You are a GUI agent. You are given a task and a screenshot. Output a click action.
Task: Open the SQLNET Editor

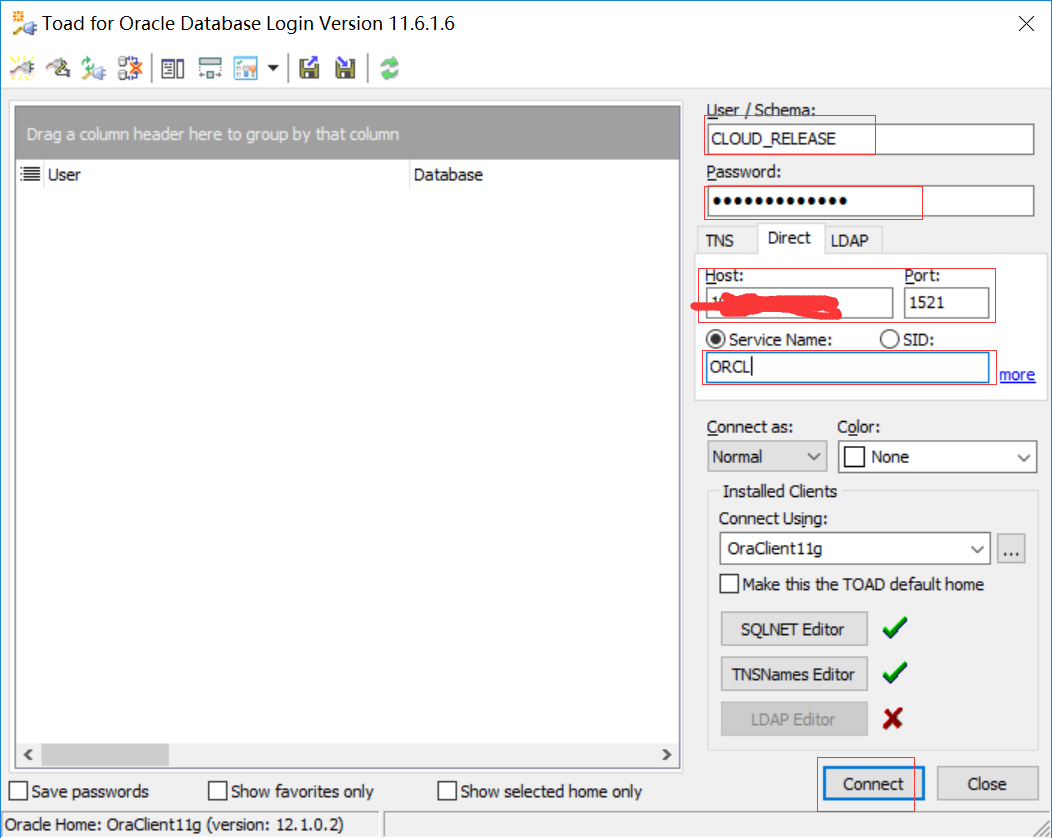click(x=794, y=629)
